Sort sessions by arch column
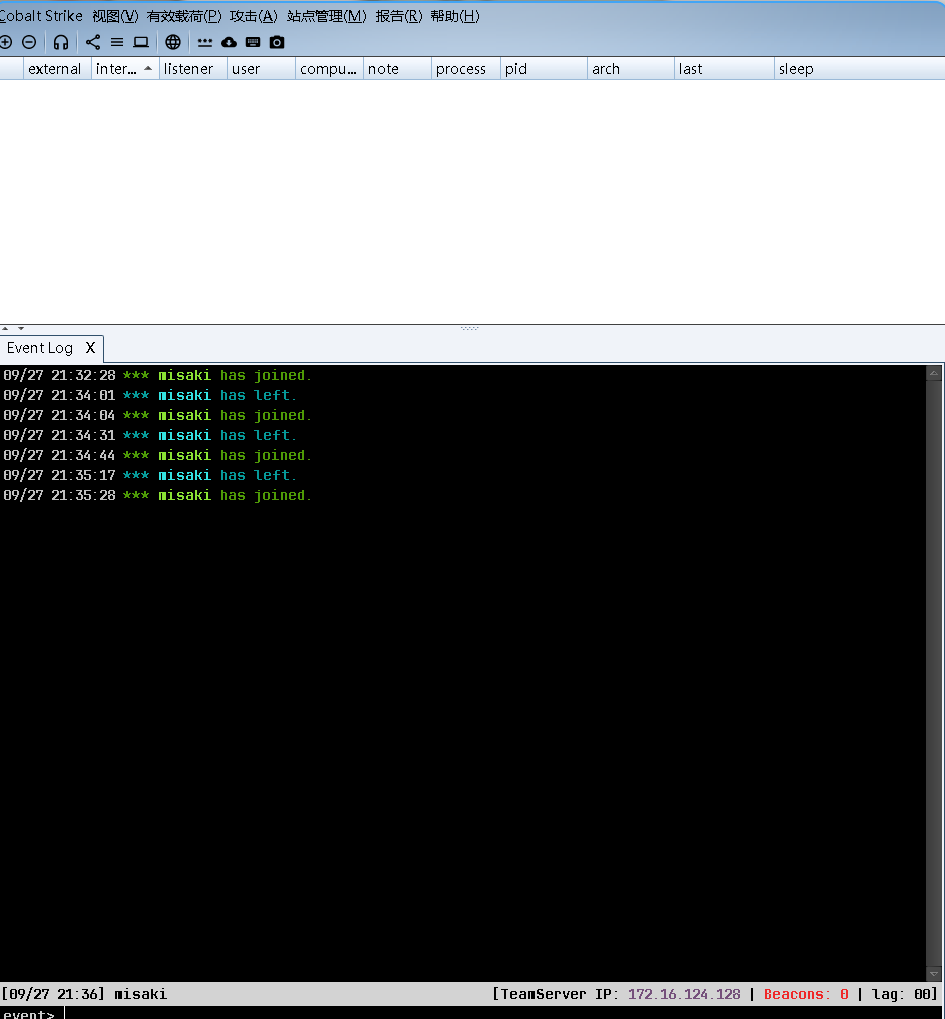The width and height of the screenshot is (945, 1019). (631, 68)
